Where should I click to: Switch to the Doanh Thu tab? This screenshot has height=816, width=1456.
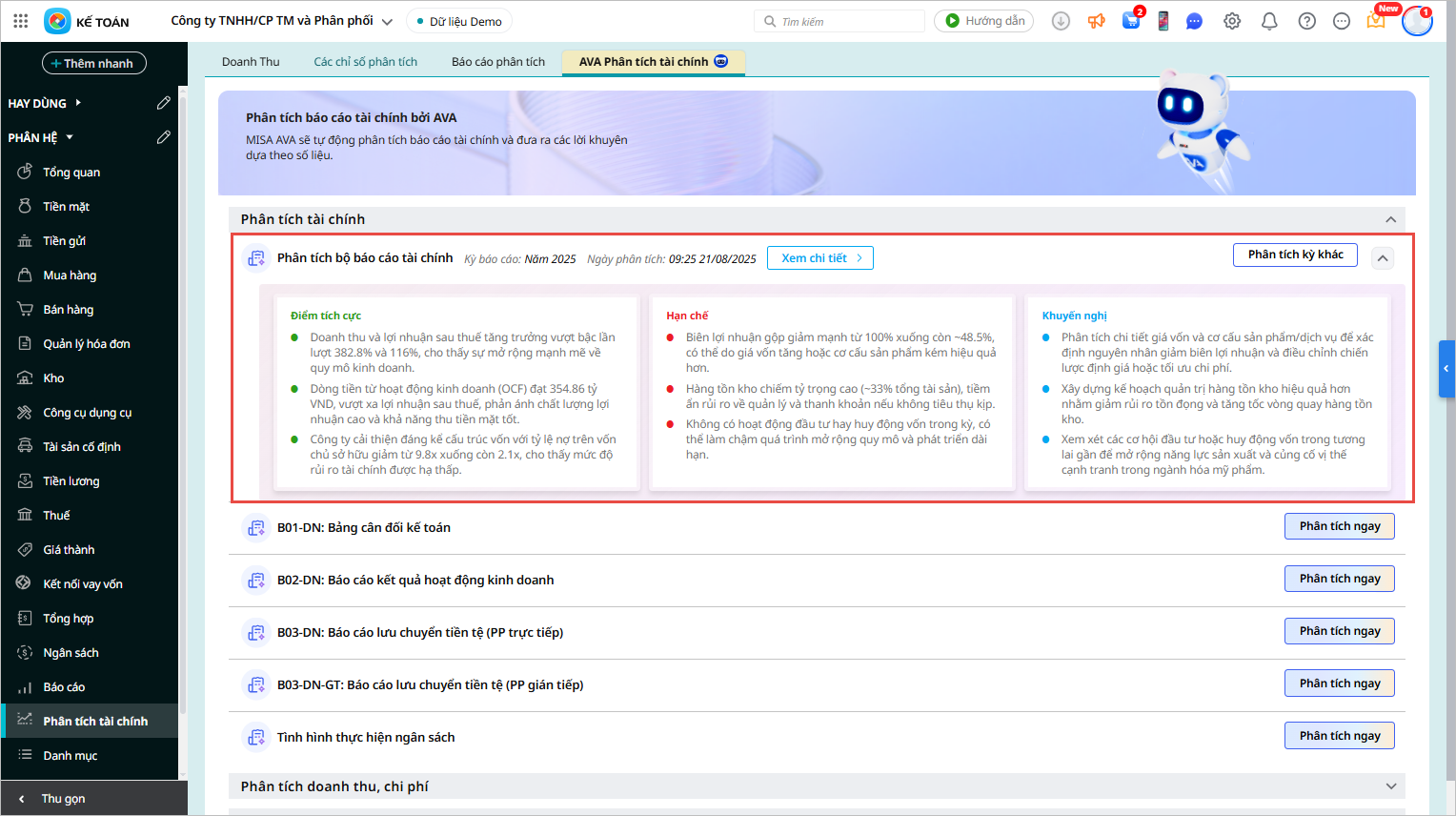(251, 62)
